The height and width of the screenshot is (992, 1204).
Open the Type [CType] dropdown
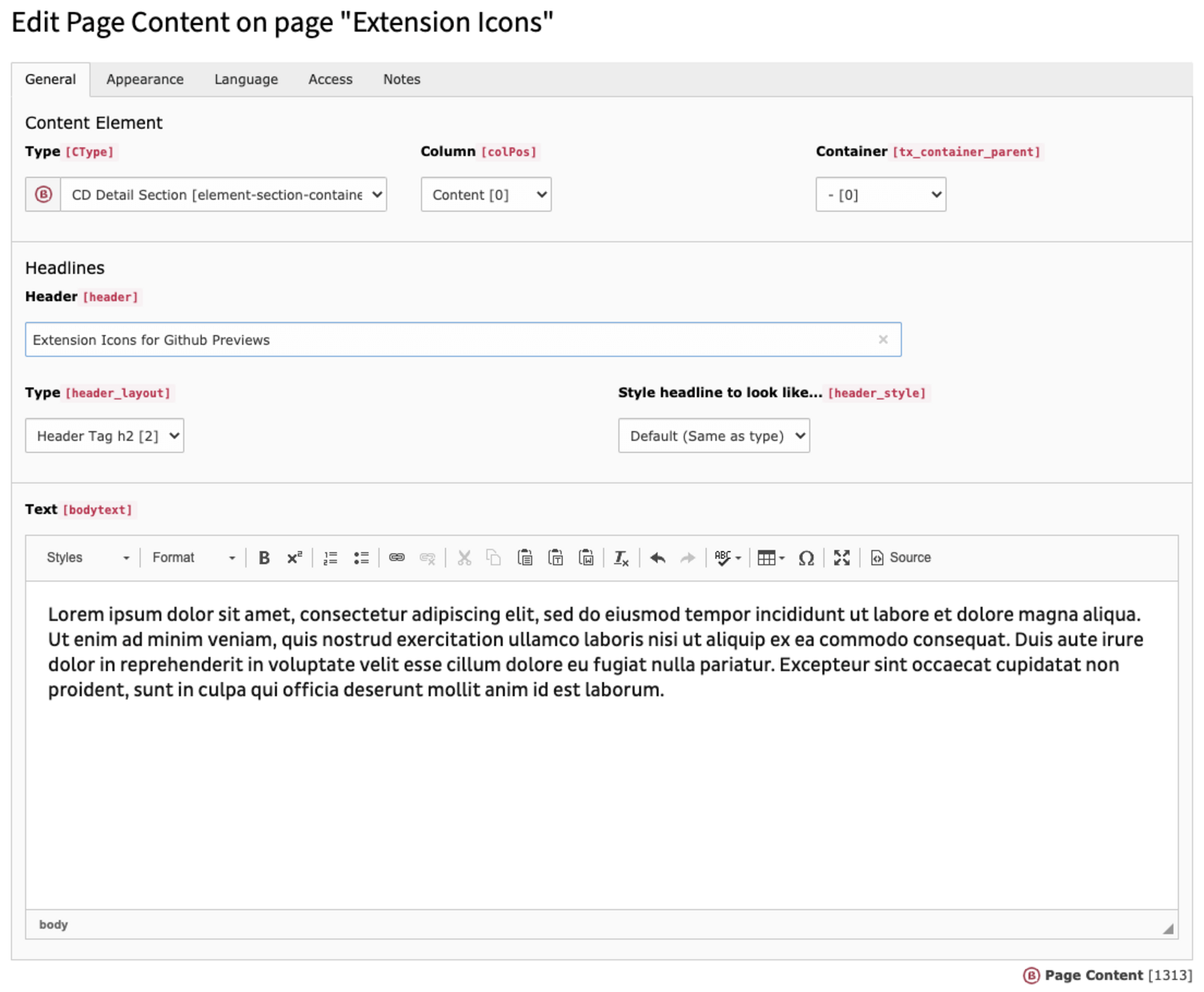(x=224, y=194)
